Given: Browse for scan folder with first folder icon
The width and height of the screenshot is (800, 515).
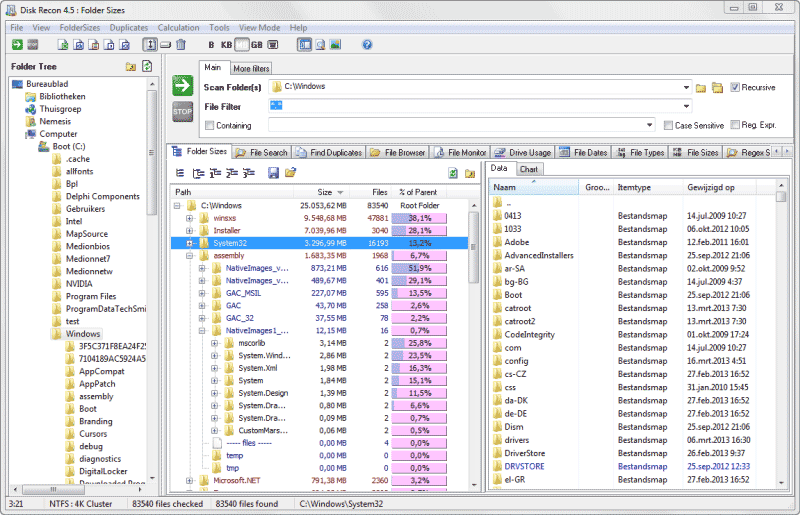Looking at the screenshot, I should point(701,88).
